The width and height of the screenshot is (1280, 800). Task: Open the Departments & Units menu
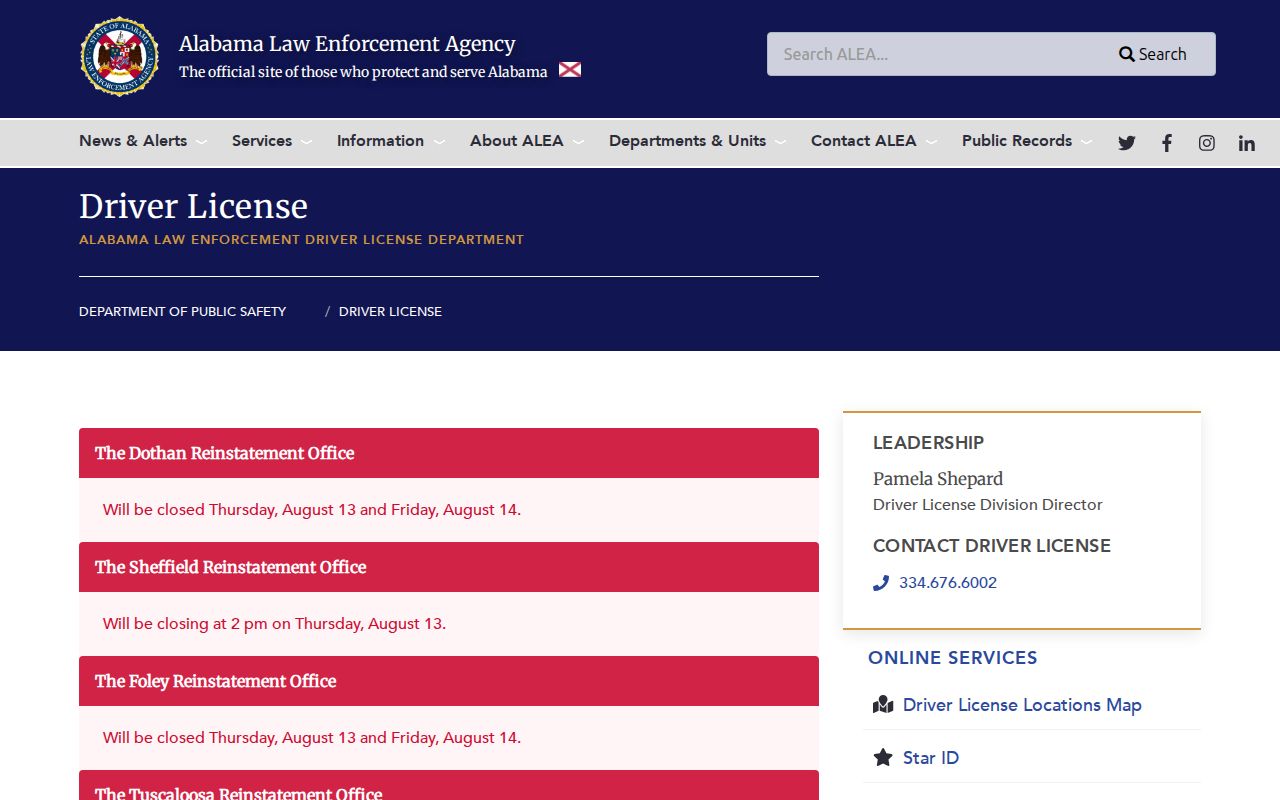pyautogui.click(x=698, y=141)
